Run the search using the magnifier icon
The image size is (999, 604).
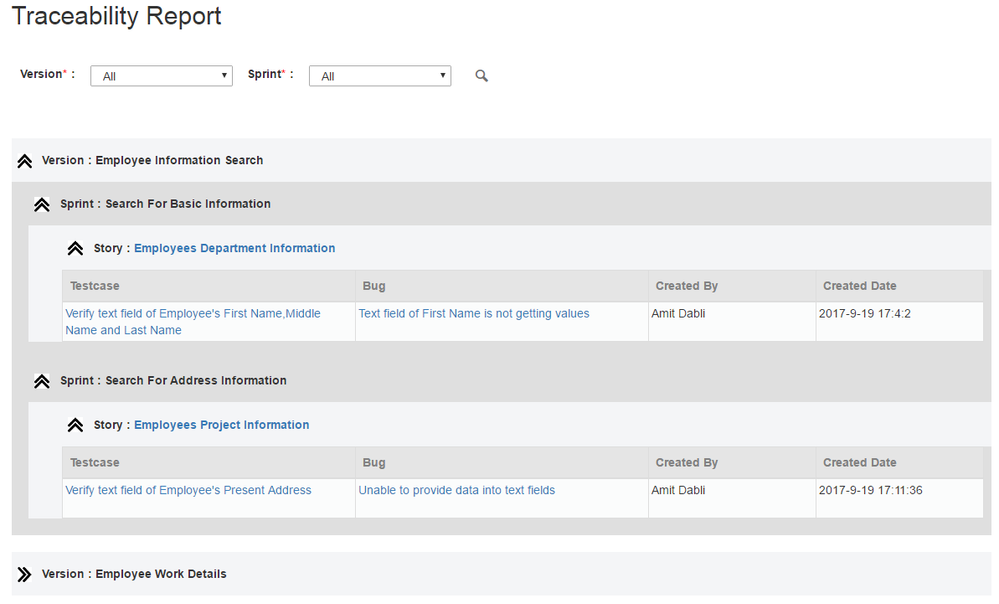point(481,75)
